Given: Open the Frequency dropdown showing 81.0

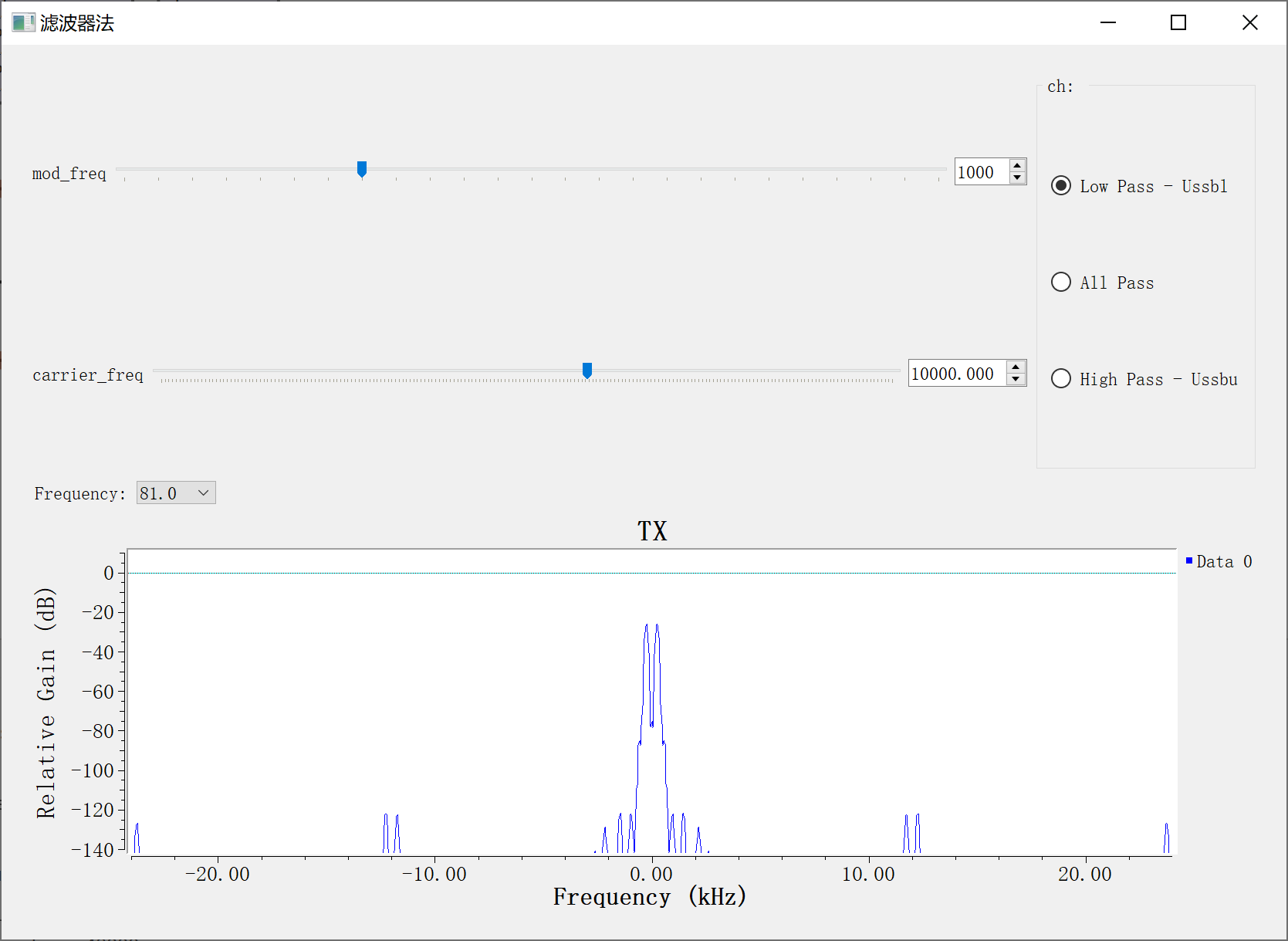Looking at the screenshot, I should point(176,493).
